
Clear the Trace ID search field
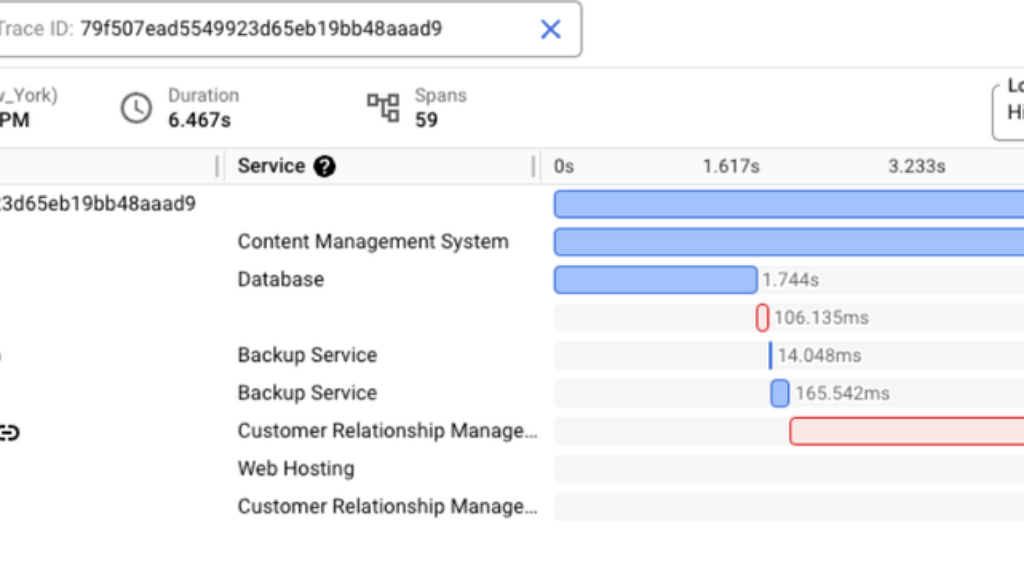point(550,29)
